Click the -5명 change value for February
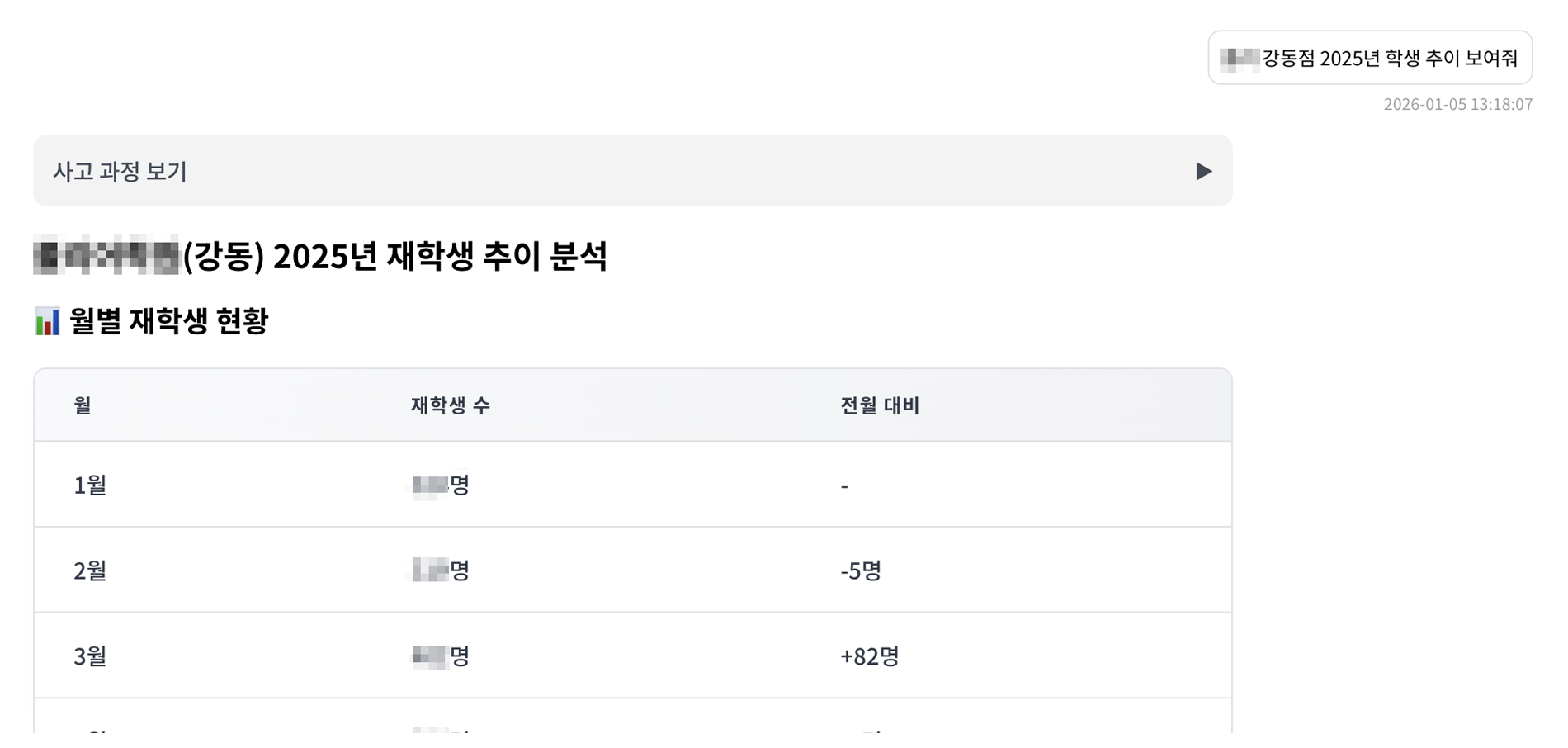This screenshot has height=748, width=1568. click(860, 570)
